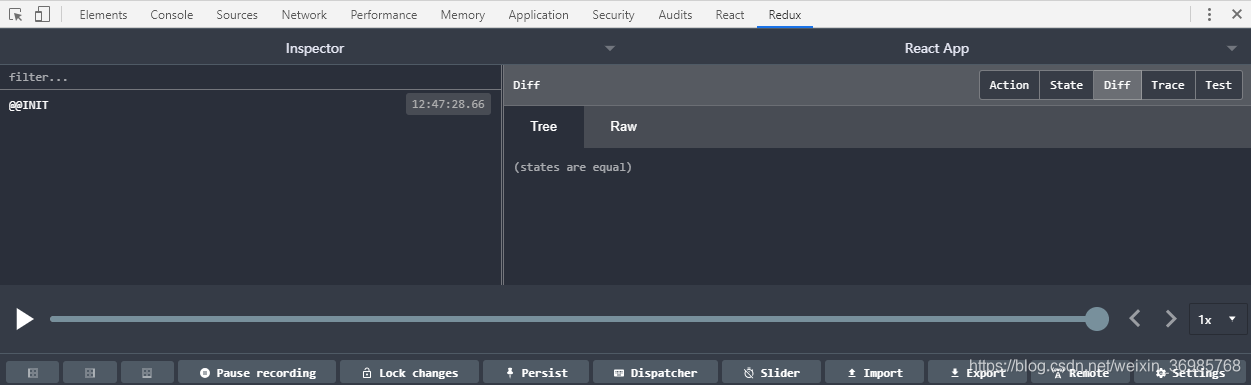Screen dimensions: 1251x385
Task: Show the Trace view
Action: pos(1168,85)
